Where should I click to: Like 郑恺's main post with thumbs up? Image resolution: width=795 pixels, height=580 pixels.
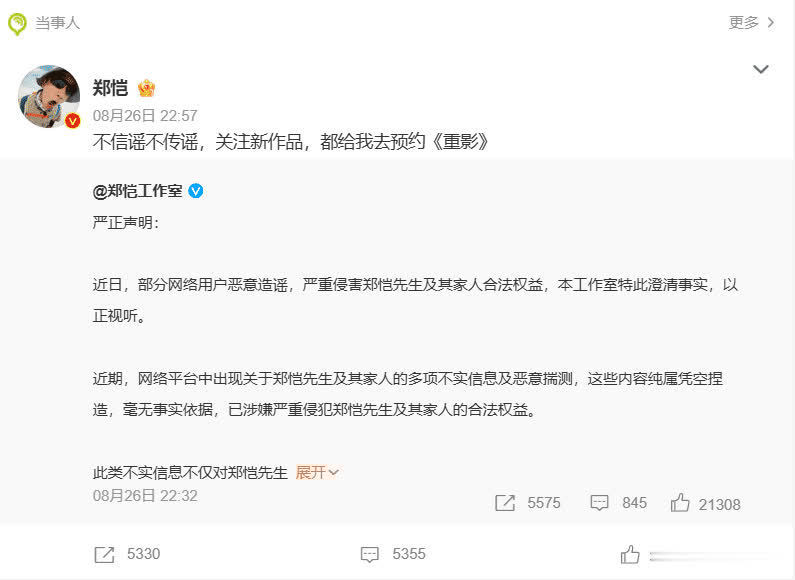(630, 555)
